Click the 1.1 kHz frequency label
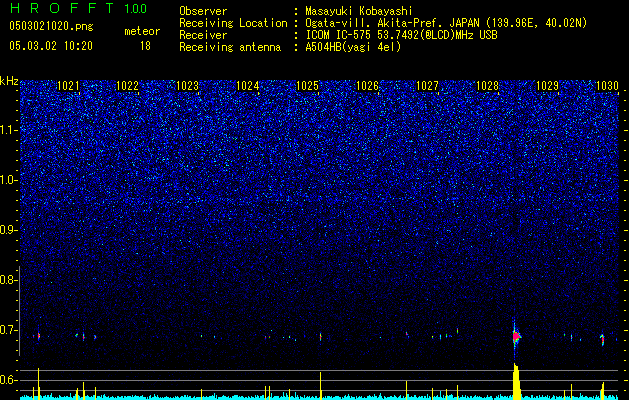Viewport: 629px width, 400px height. tap(8, 130)
